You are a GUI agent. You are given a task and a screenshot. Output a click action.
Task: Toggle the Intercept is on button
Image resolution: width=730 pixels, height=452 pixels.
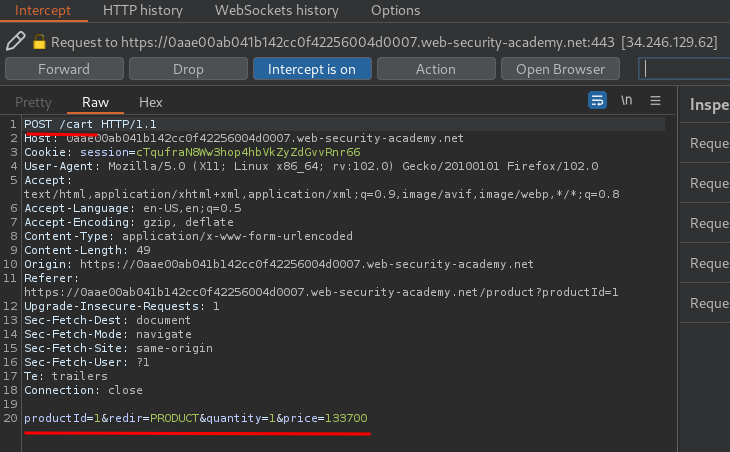click(x=312, y=69)
